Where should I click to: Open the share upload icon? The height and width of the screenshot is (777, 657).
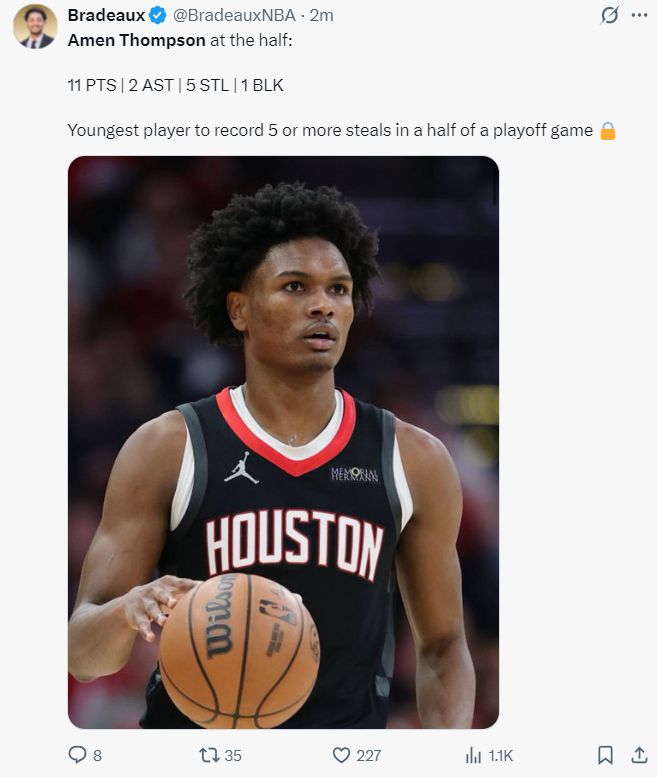coord(639,755)
